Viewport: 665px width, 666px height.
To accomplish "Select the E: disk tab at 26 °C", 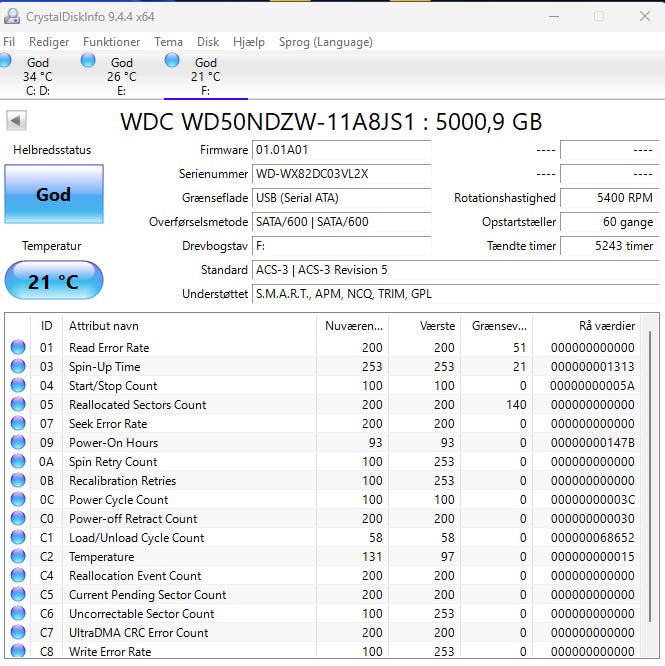I will (x=121, y=76).
